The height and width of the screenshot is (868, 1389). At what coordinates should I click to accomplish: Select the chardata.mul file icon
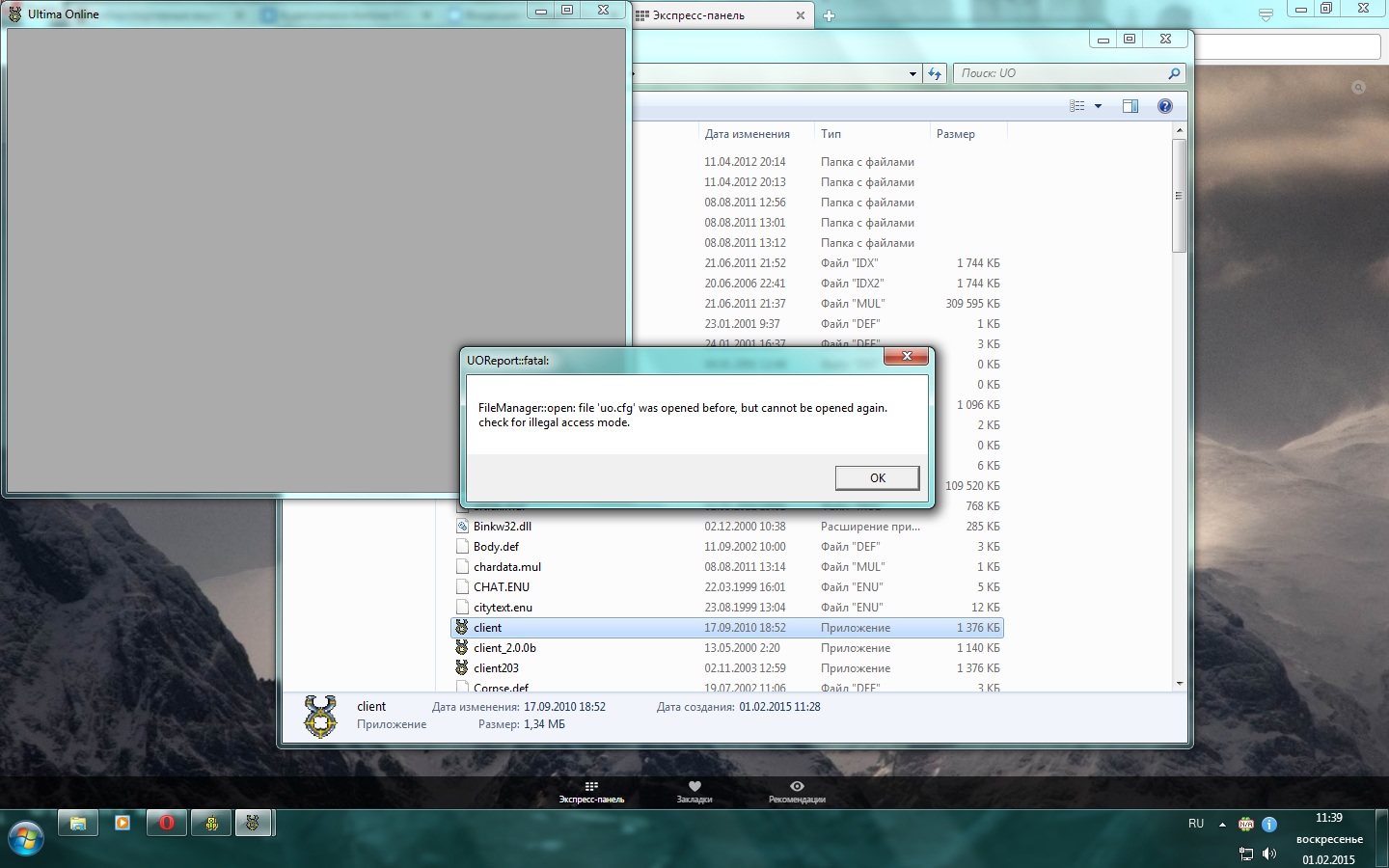pyautogui.click(x=462, y=566)
